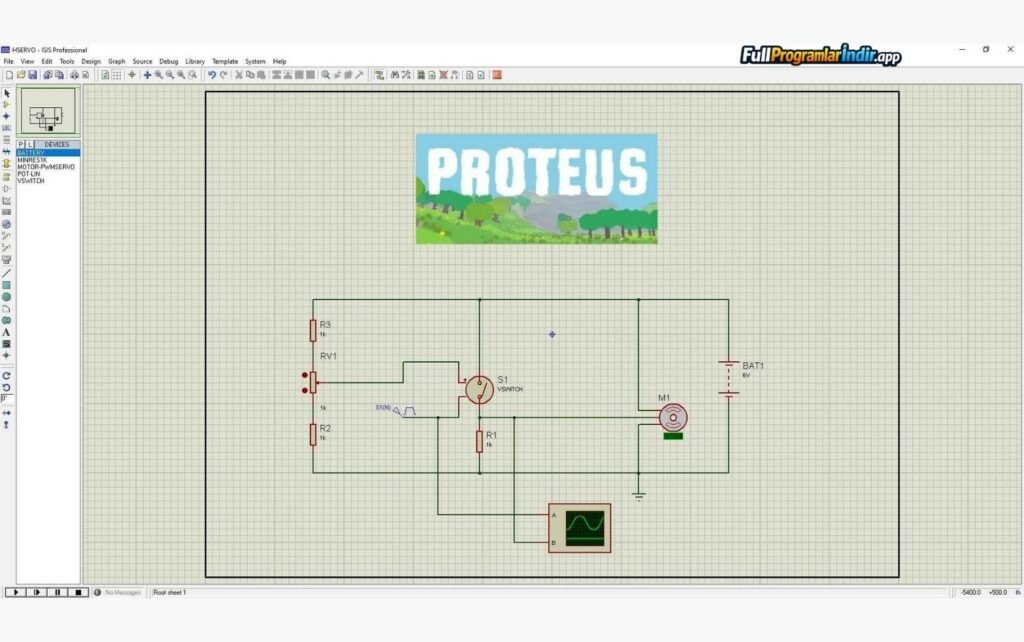Click the P button to pick devices
Image resolution: width=1024 pixels, height=642 pixels.
pyautogui.click(x=21, y=144)
